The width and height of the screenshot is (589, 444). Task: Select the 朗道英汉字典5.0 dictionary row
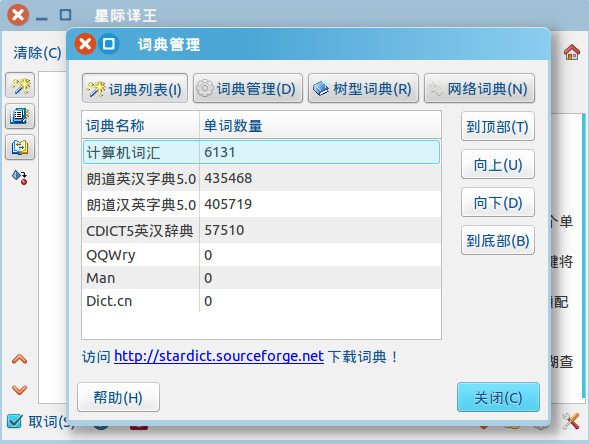[x=261, y=178]
